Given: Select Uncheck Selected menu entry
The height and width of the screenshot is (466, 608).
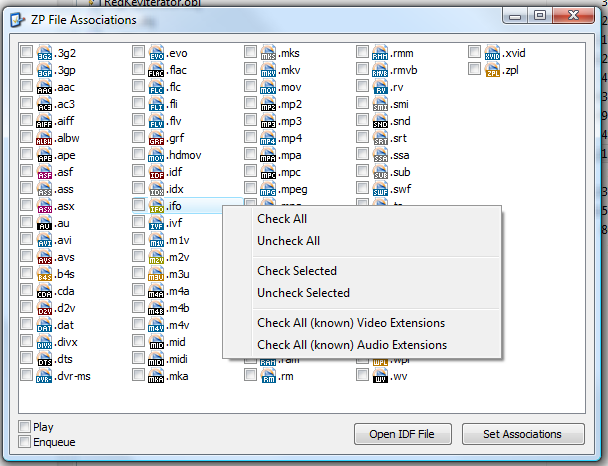Looking at the screenshot, I should pyautogui.click(x=303, y=293).
